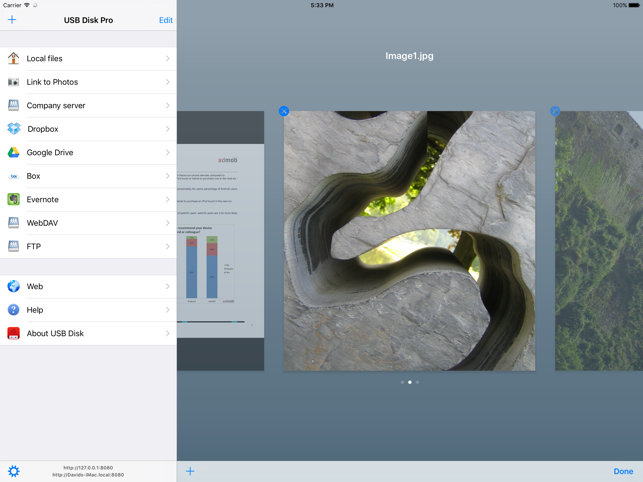The image size is (643, 482).
Task: Expand the Company server row chevron
Action: pyautogui.click(x=167, y=106)
